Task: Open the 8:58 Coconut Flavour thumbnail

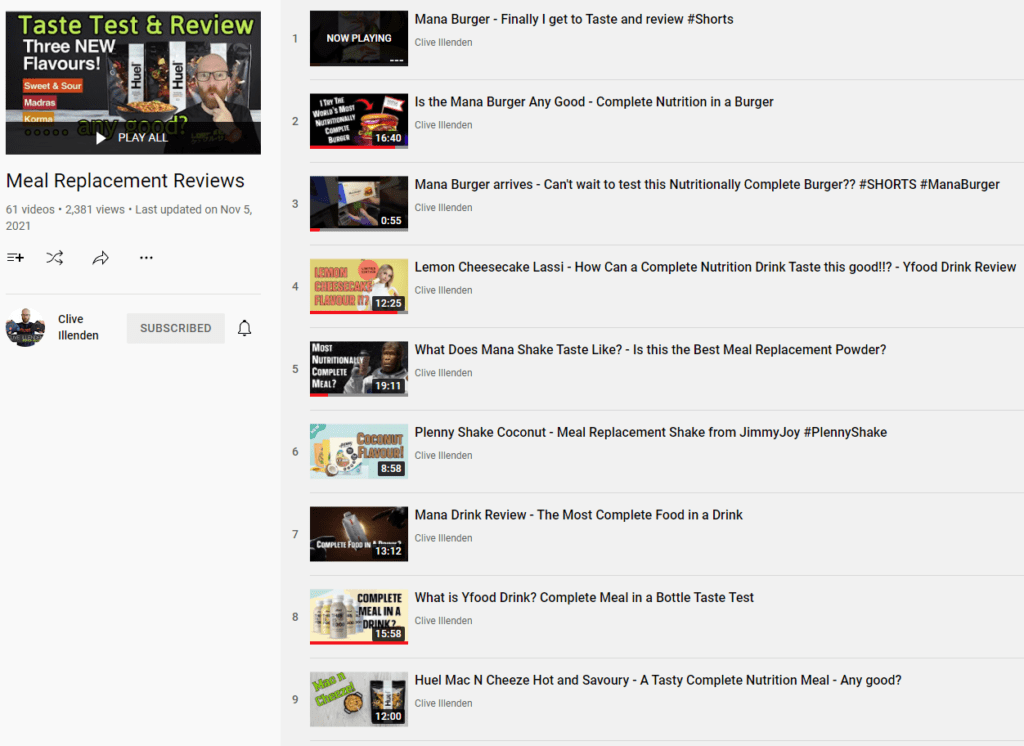Action: click(x=359, y=451)
